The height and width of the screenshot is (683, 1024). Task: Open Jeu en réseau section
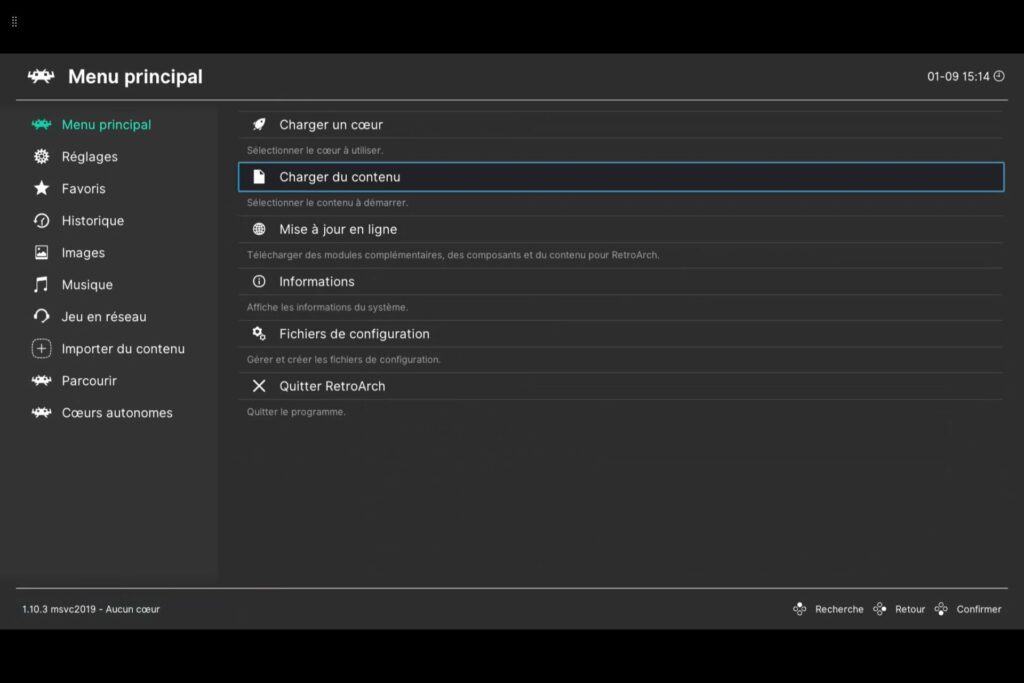point(104,317)
